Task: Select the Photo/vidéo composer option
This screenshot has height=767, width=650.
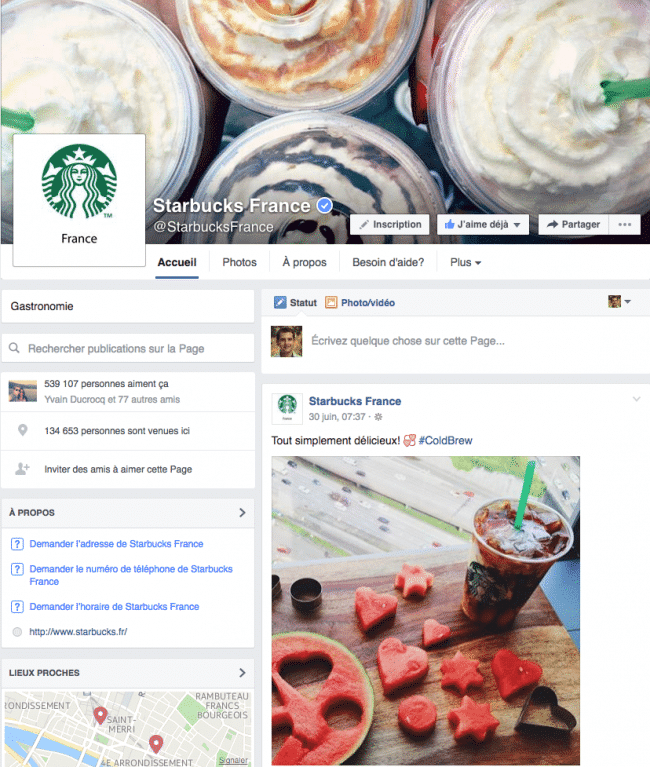Action: [360, 303]
